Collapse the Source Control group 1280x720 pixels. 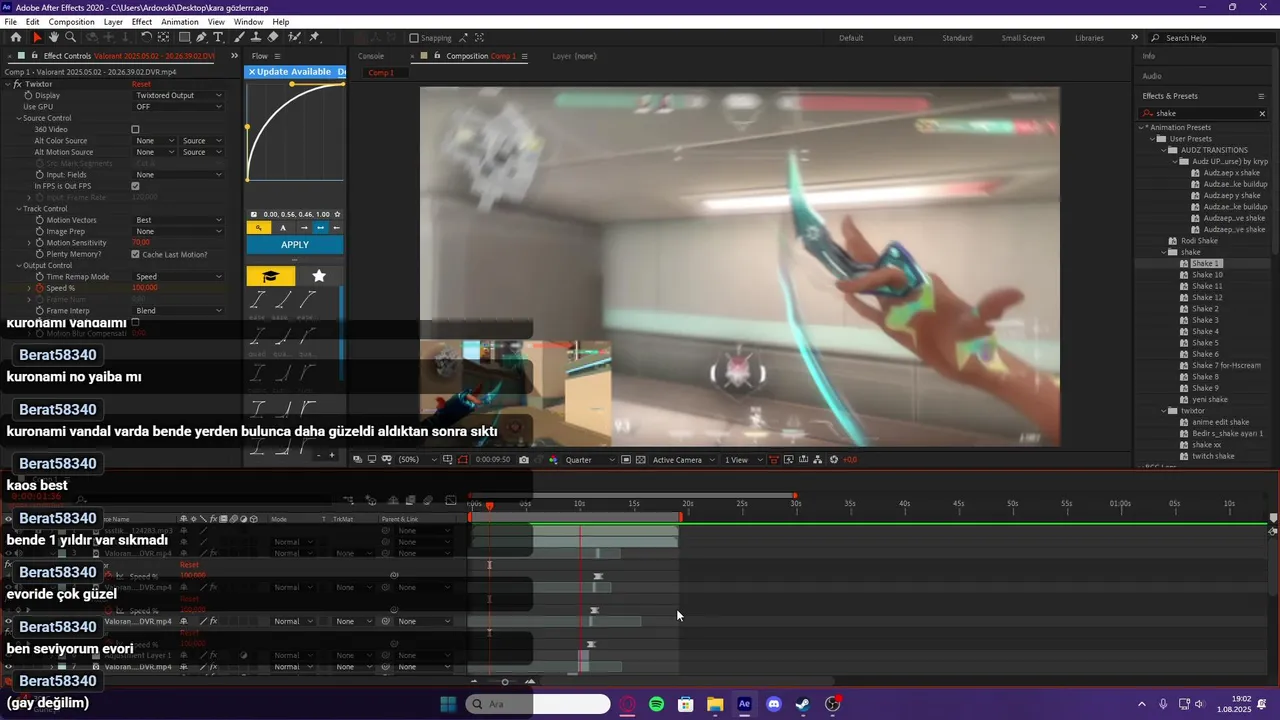(x=18, y=118)
